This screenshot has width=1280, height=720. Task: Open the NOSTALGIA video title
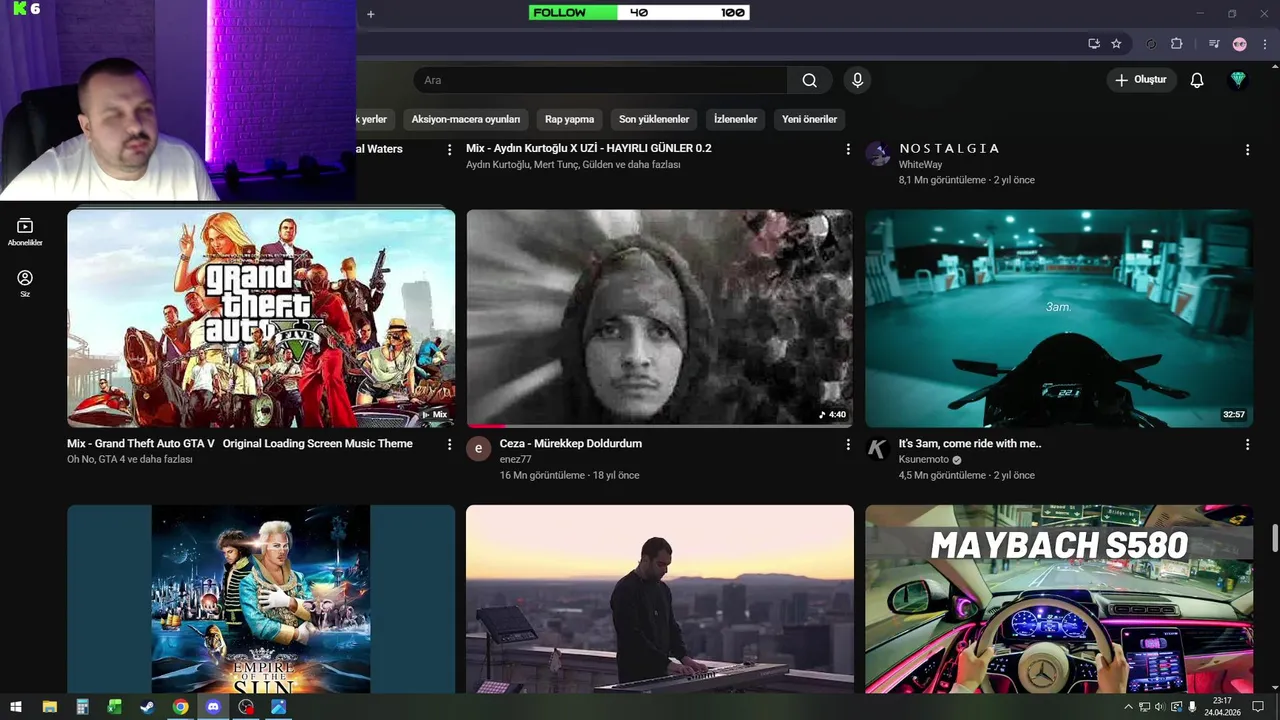click(949, 148)
